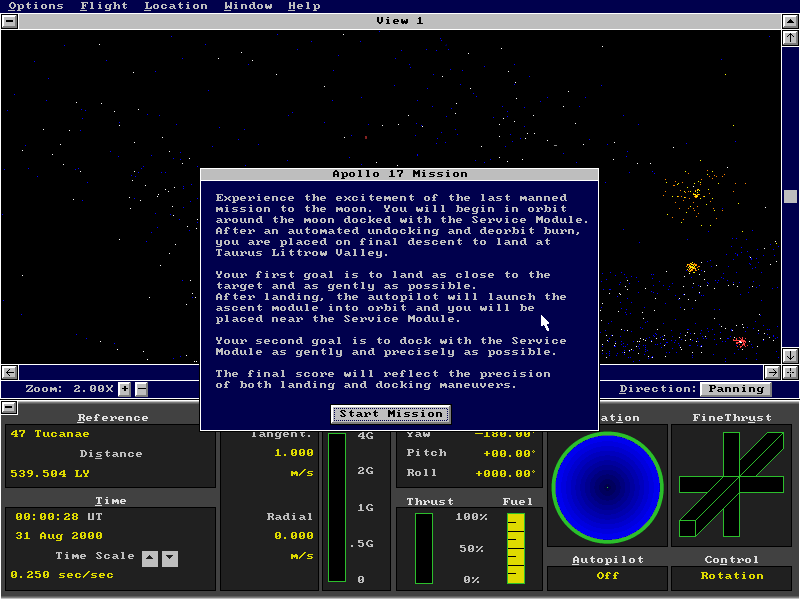The image size is (800, 600).
Task: Click the Autopilot label
Action: pos(607,560)
